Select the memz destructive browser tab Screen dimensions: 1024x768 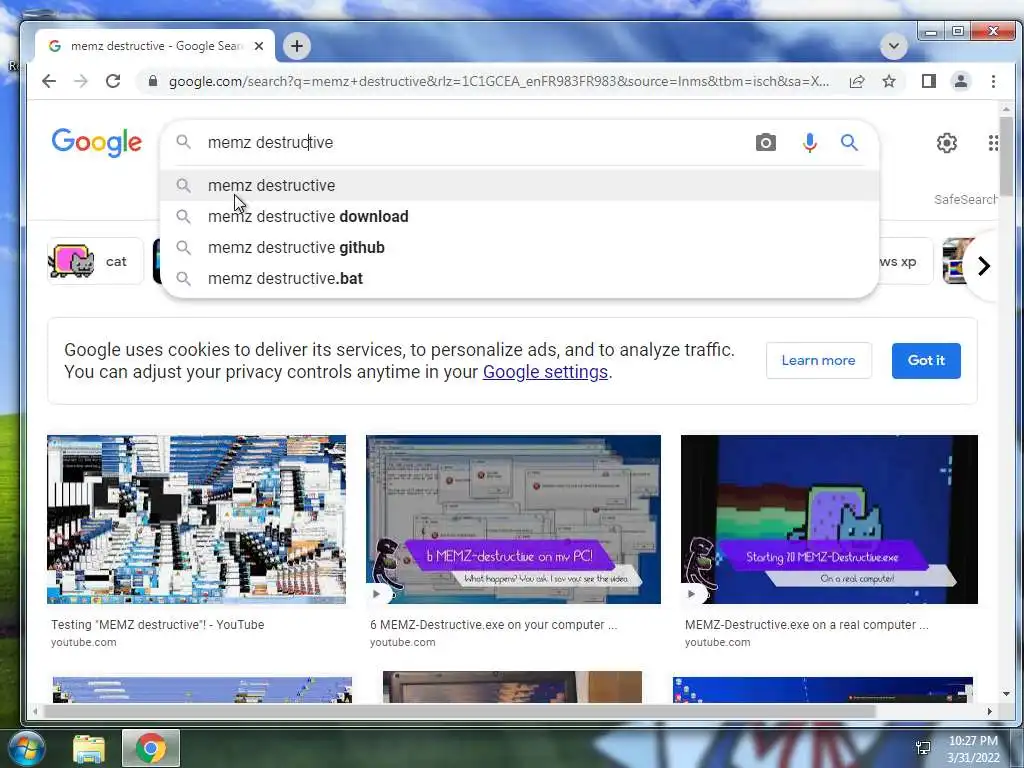(155, 46)
